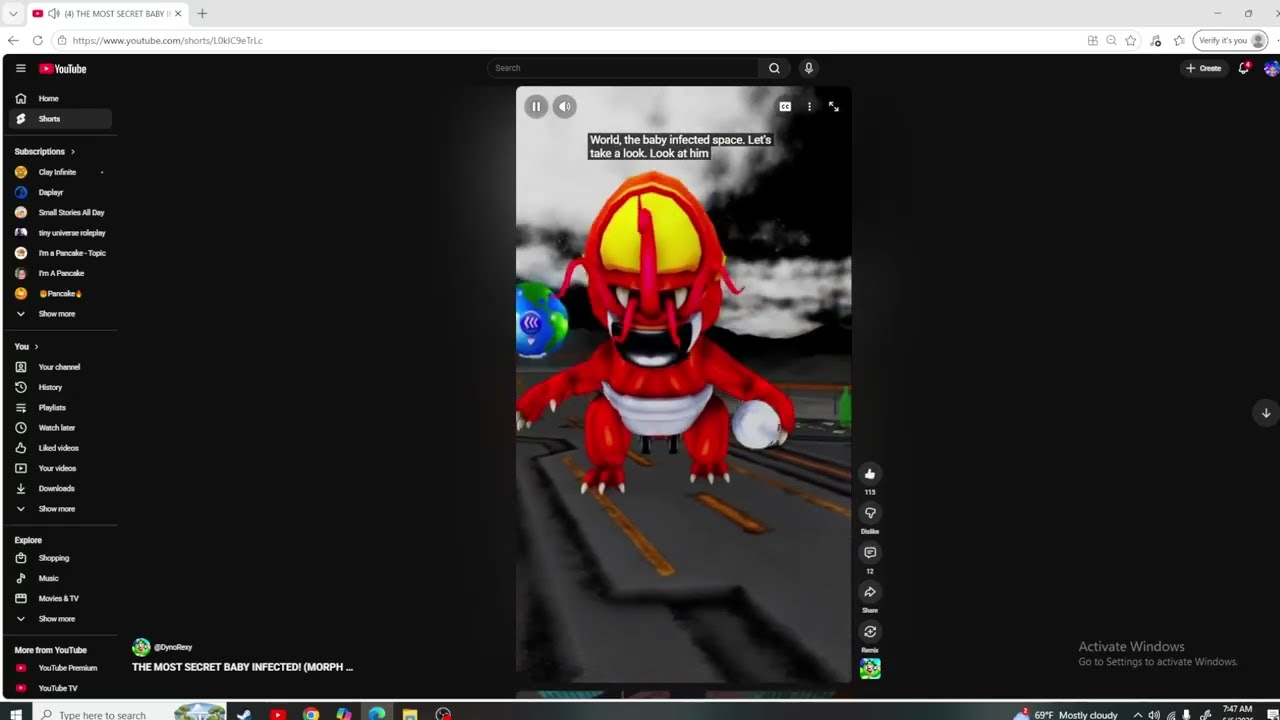Open Playlists
The image size is (1280, 720).
(x=60, y=407)
